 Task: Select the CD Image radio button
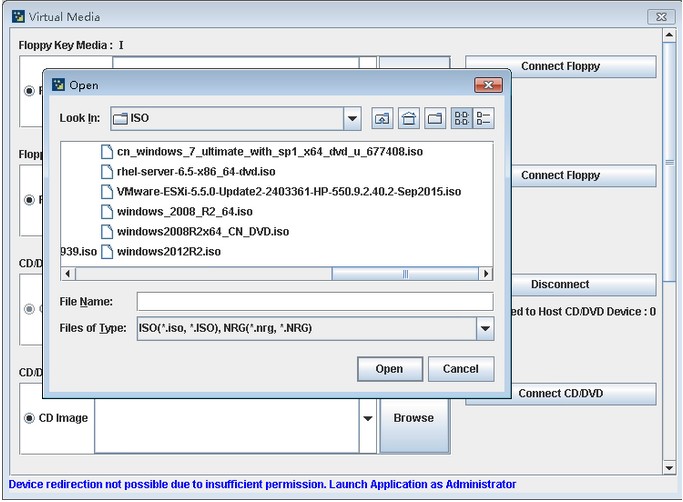point(29,418)
